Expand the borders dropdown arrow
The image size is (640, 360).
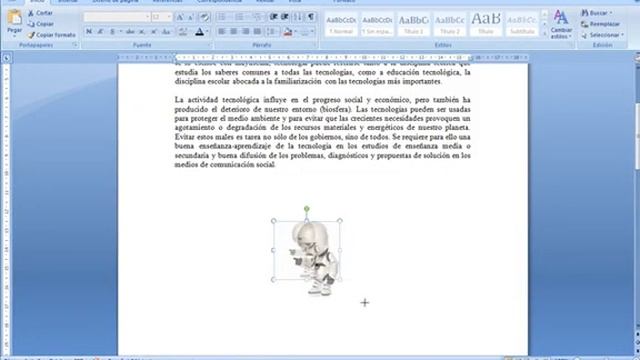tap(313, 32)
